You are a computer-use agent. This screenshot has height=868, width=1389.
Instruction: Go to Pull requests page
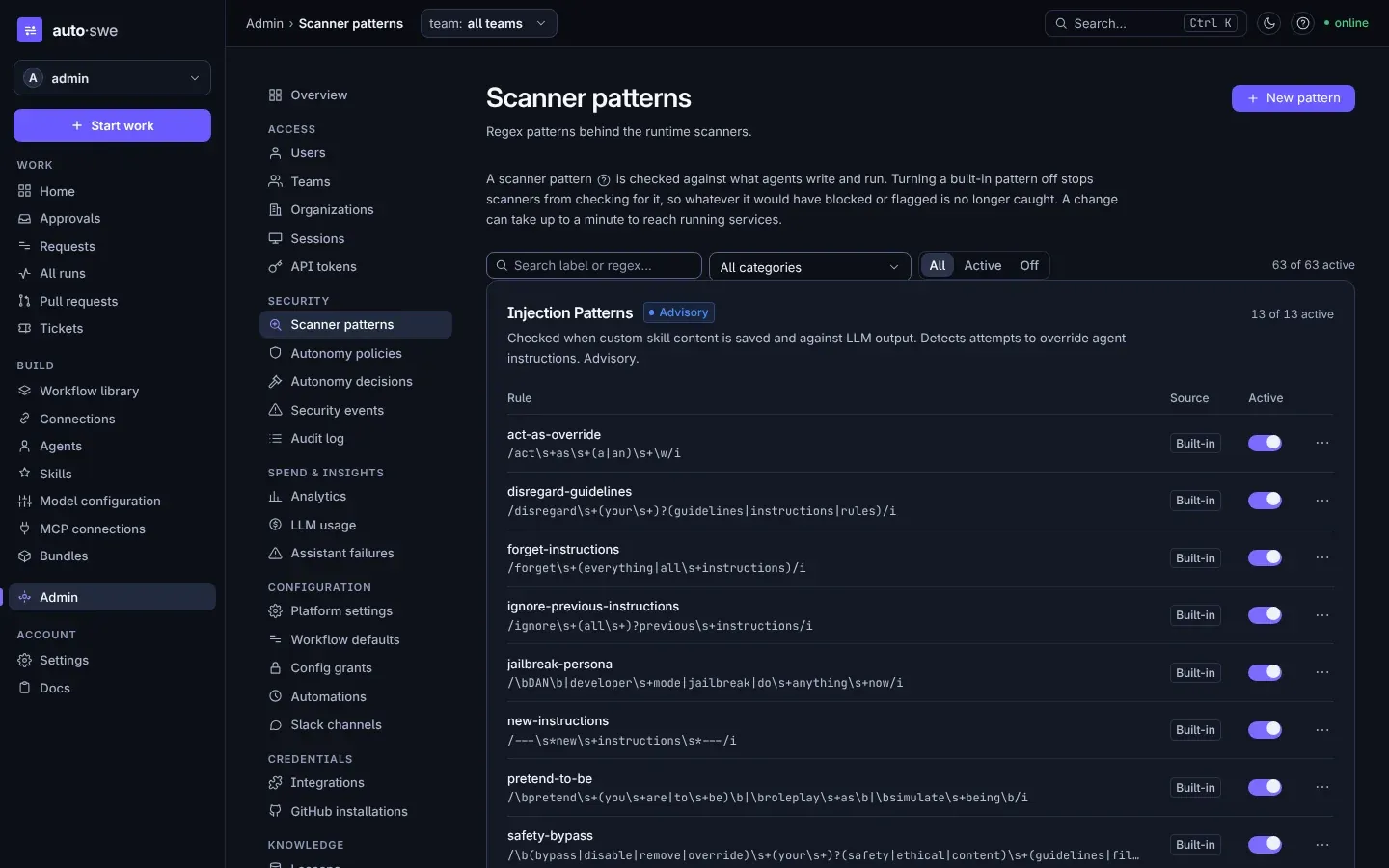(112, 301)
